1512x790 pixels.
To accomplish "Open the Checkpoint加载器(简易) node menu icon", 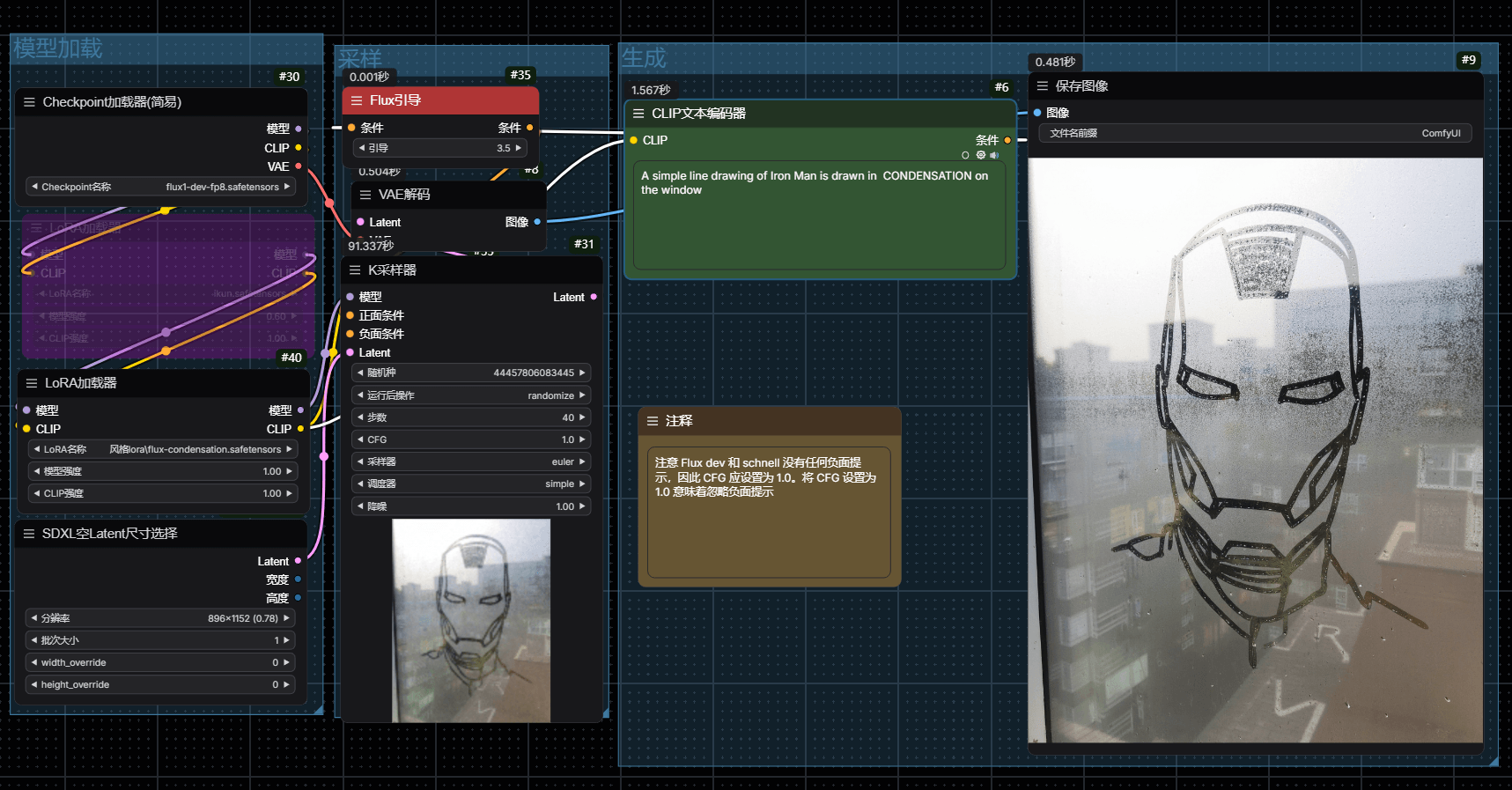I will (29, 102).
